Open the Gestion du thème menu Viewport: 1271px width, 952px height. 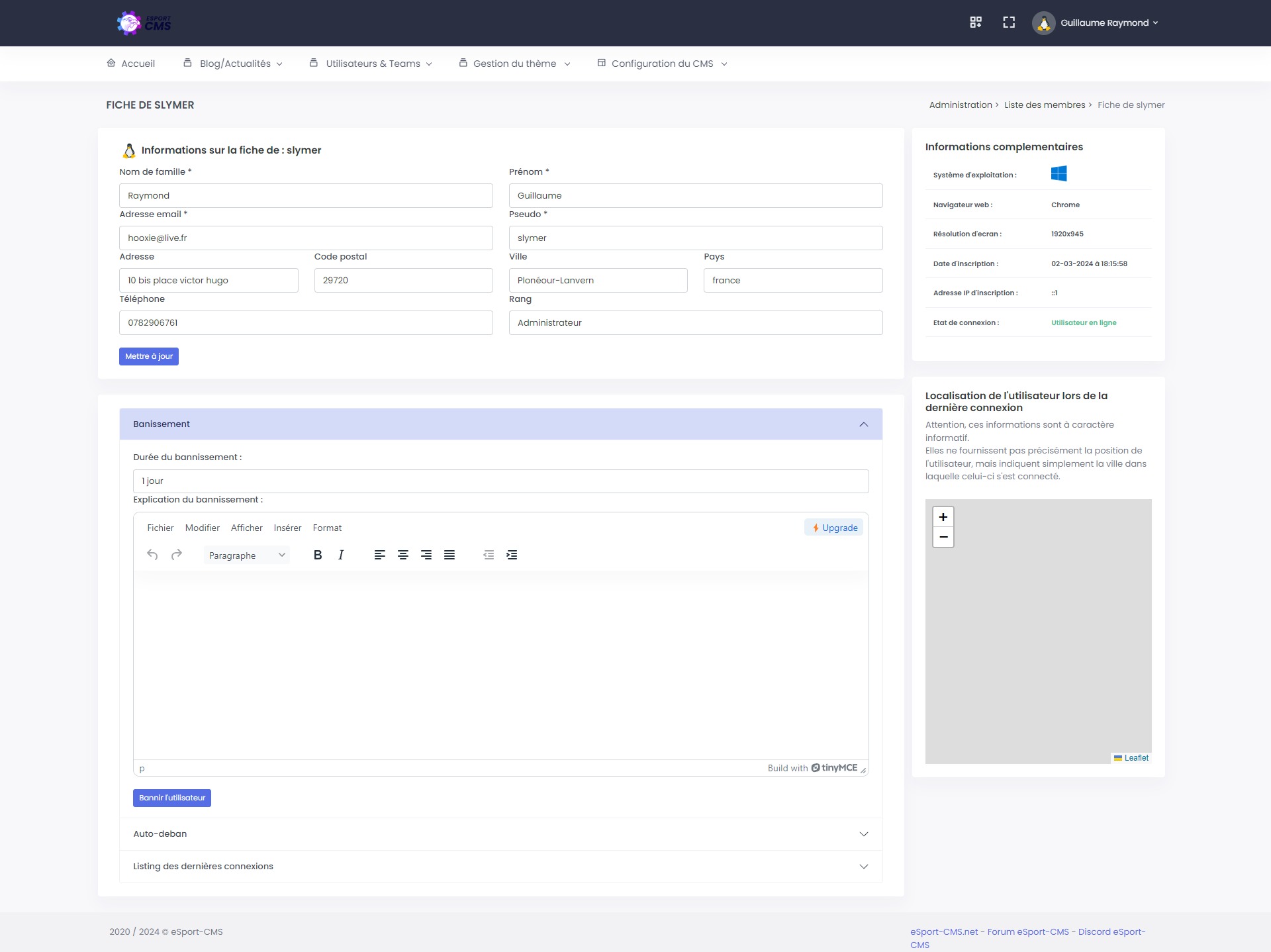click(x=514, y=64)
